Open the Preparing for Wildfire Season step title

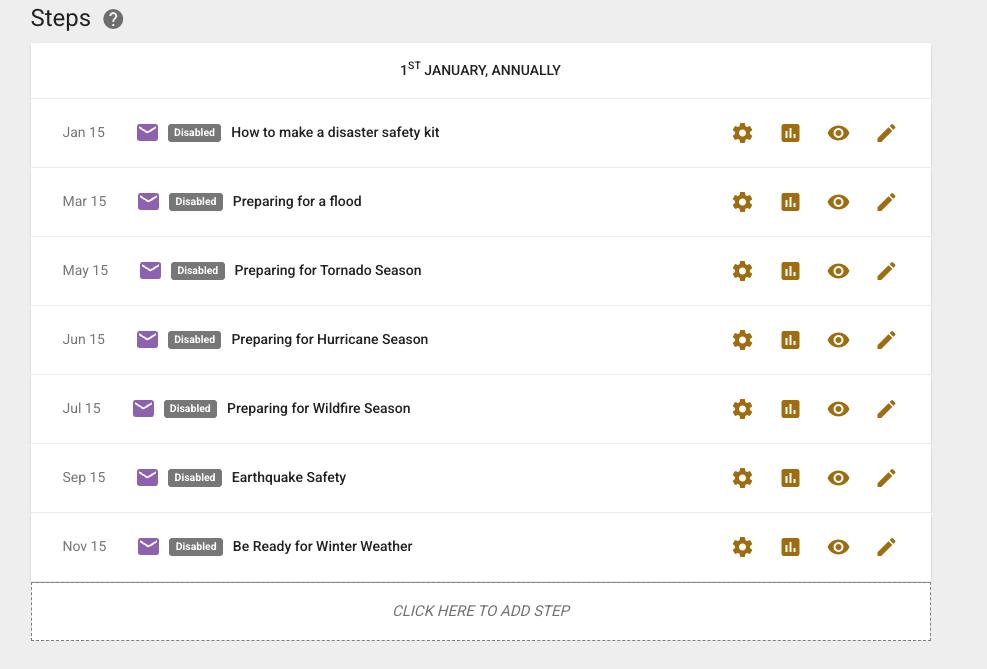[x=318, y=409]
